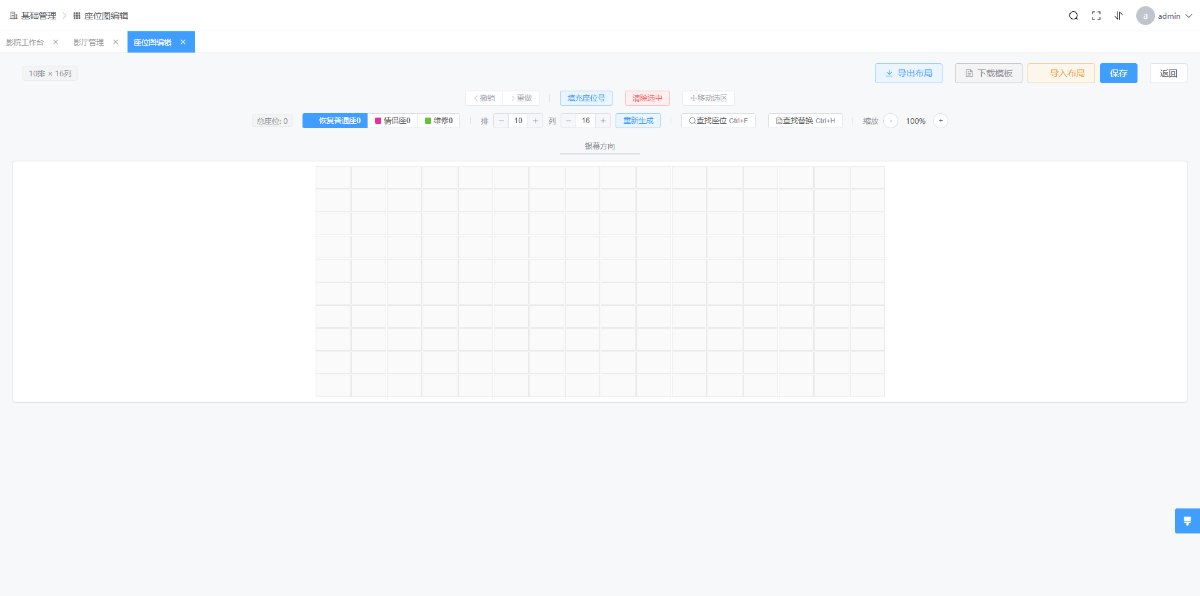
Task: Click the 填充座位号 fill seat numbers button
Action: tap(587, 98)
